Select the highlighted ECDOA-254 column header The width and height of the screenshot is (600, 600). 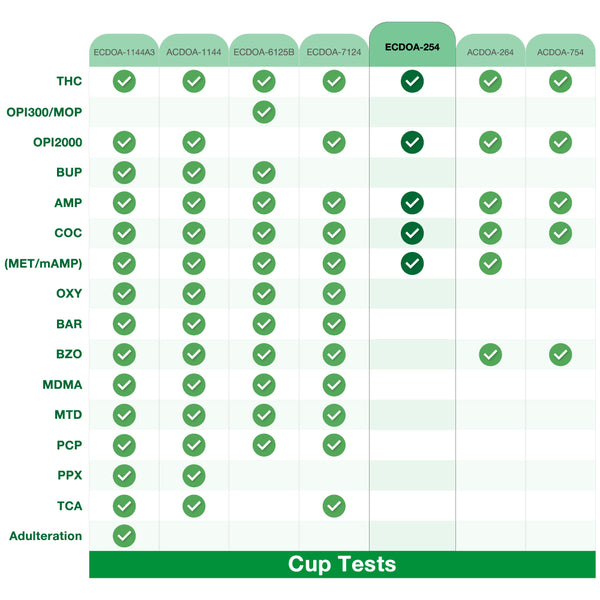coord(412,46)
